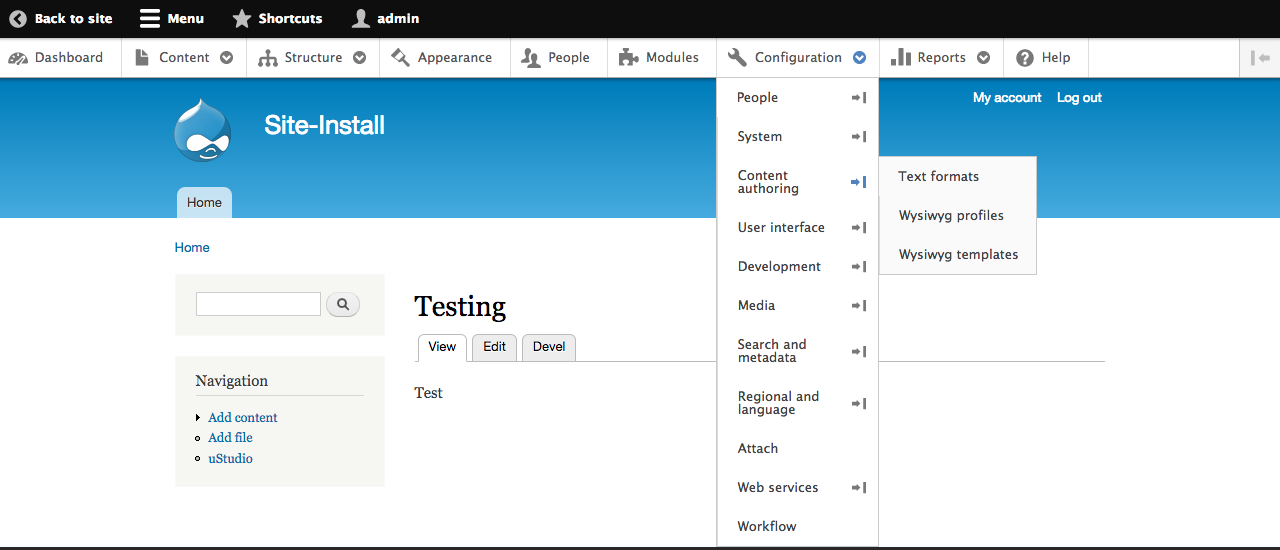Click the Home breadcrumb link

click(x=192, y=248)
